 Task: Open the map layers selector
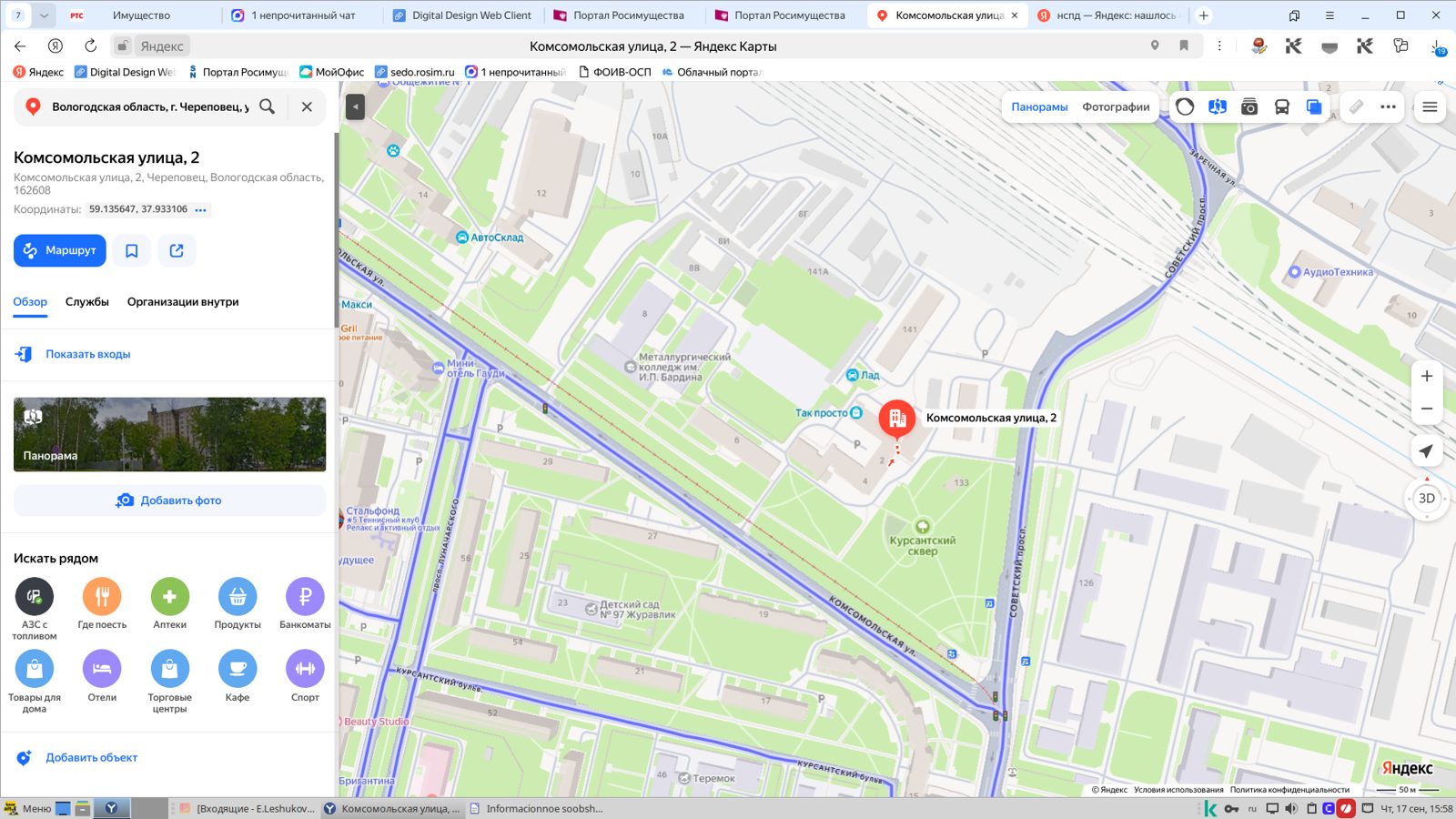pos(1314,106)
